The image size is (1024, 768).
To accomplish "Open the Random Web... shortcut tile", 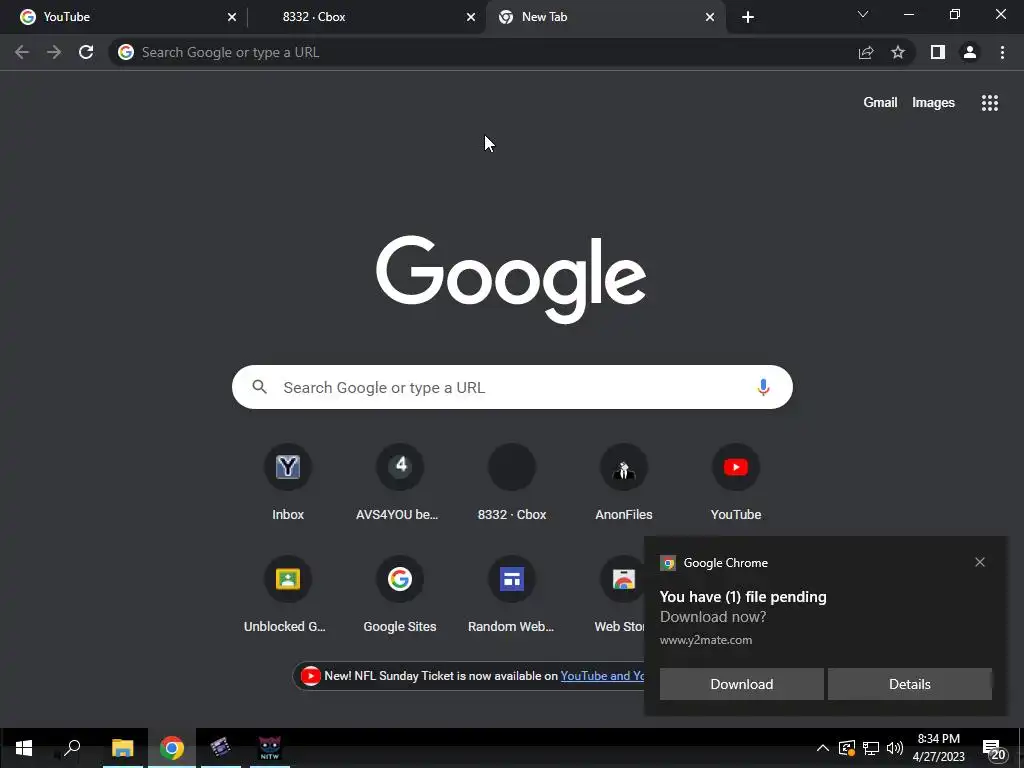I will [x=512, y=593].
